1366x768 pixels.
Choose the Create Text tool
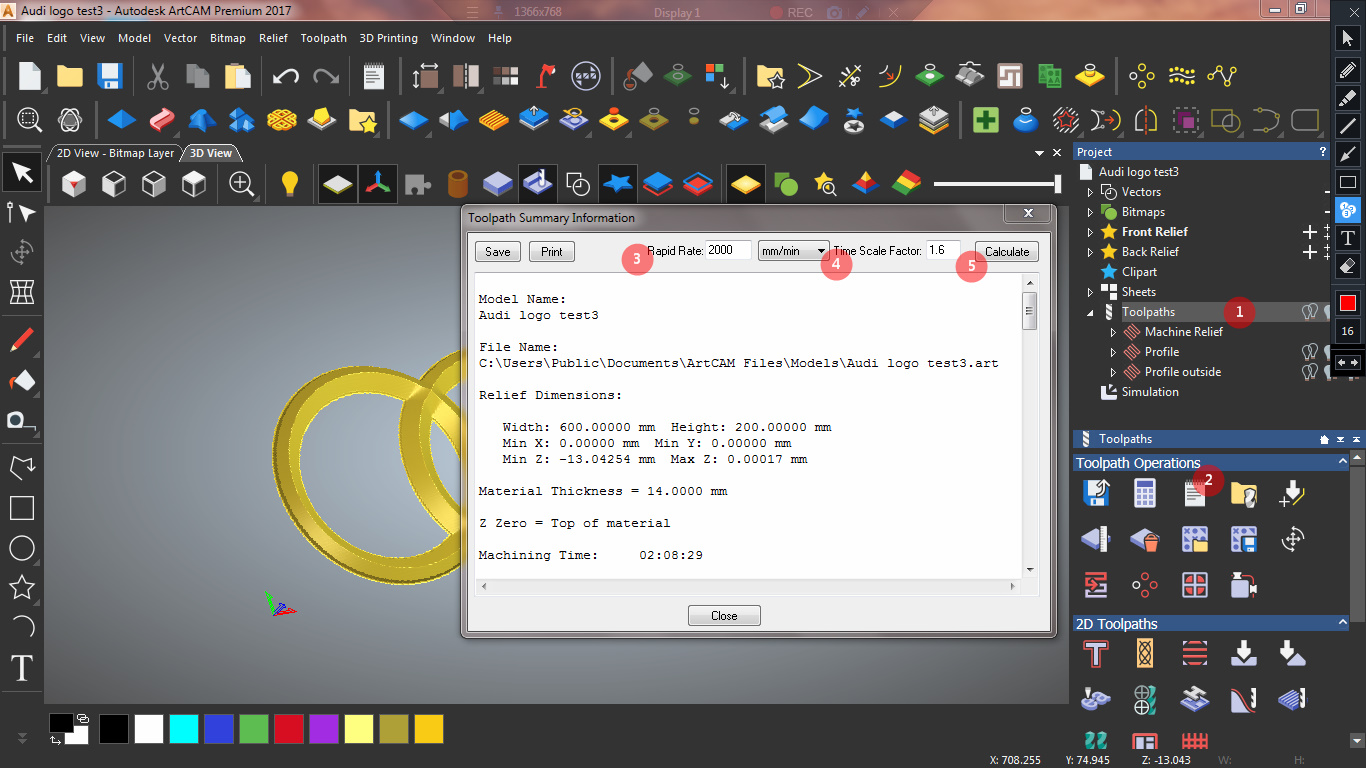[x=22, y=668]
